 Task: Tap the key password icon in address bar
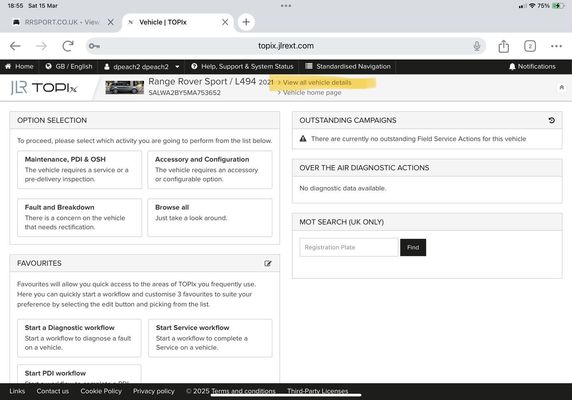[x=94, y=46]
